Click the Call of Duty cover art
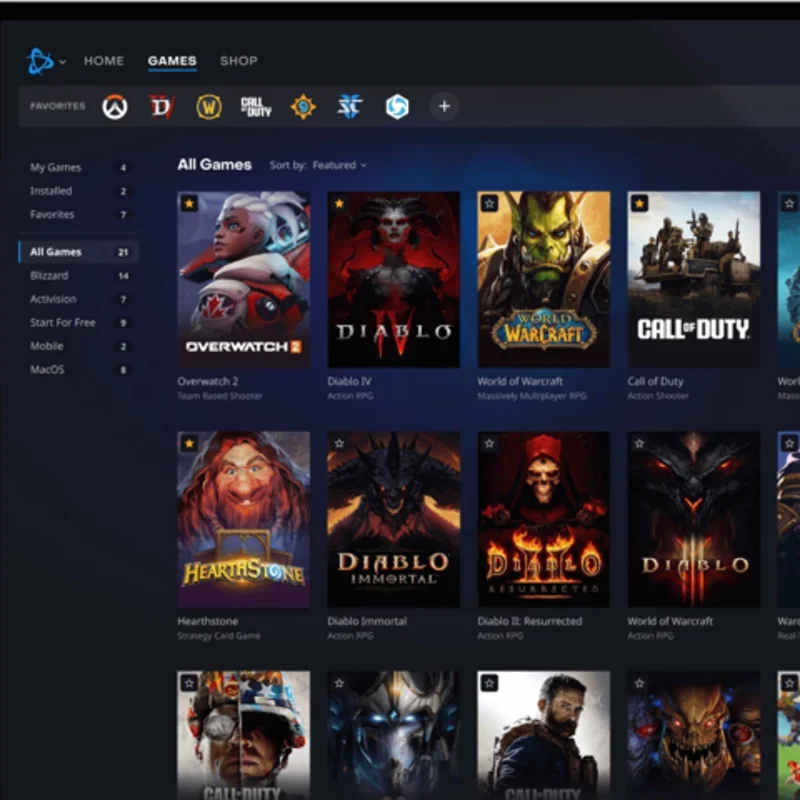800x800 pixels. click(x=693, y=279)
